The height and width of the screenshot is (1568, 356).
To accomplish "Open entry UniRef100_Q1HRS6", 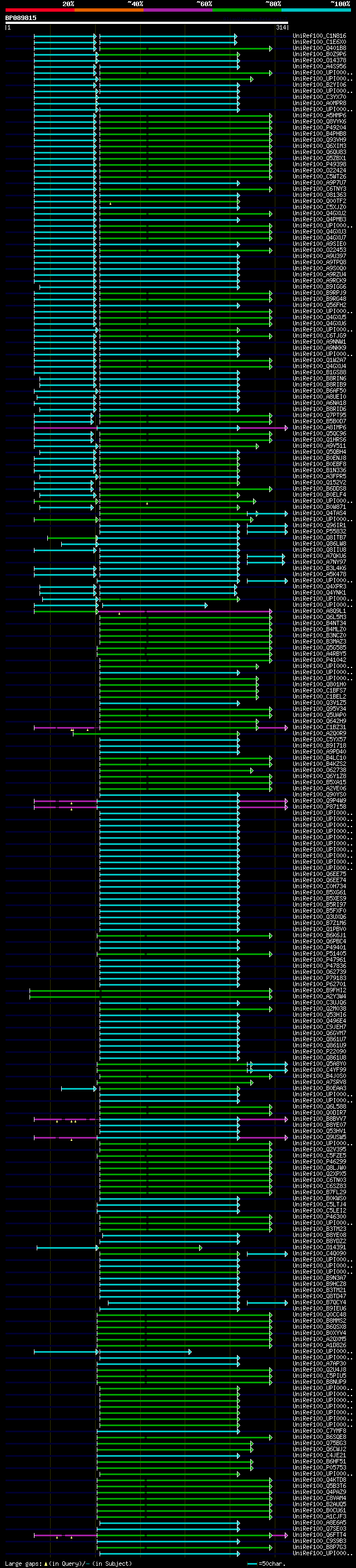I will click(319, 440).
